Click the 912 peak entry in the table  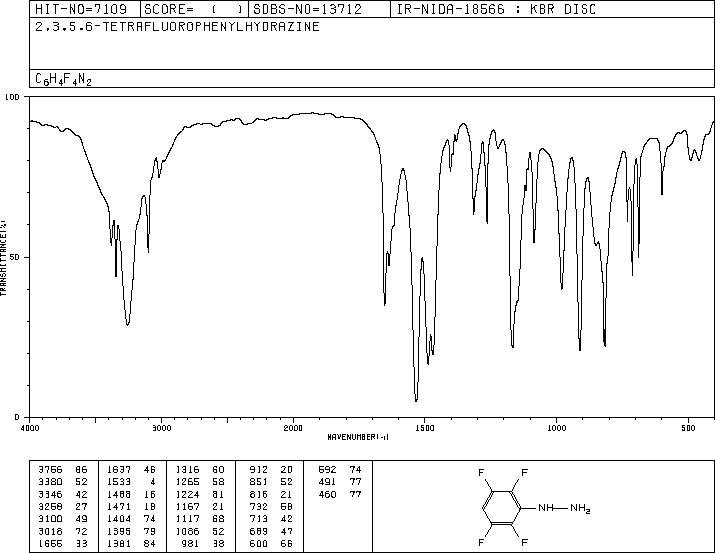click(x=271, y=470)
